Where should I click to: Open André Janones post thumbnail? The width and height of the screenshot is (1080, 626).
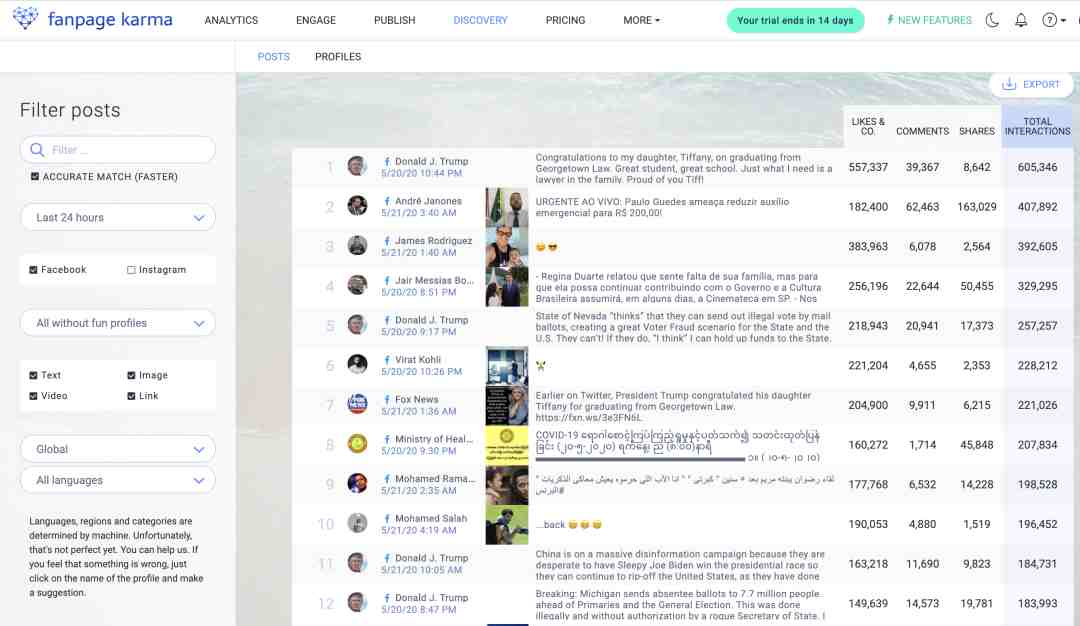pos(507,207)
